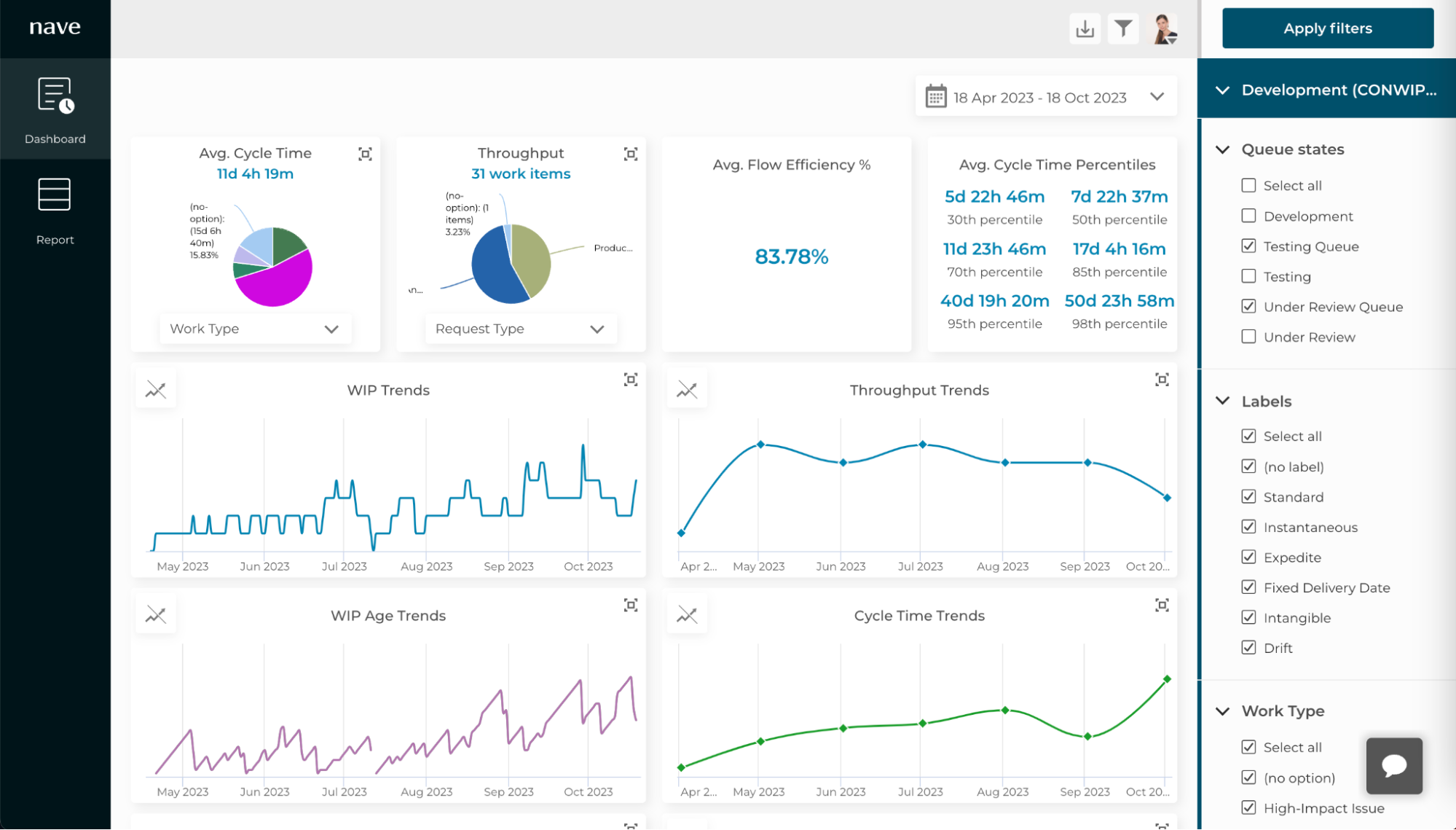
Task: Open the Request Type dropdown
Action: pyautogui.click(x=520, y=329)
